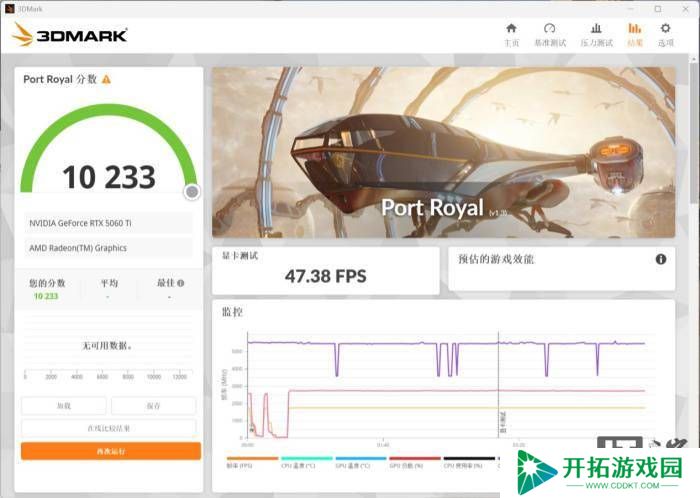The image size is (700, 498).
Task: Click the window vertical scrollbar
Action: click(x=693, y=134)
